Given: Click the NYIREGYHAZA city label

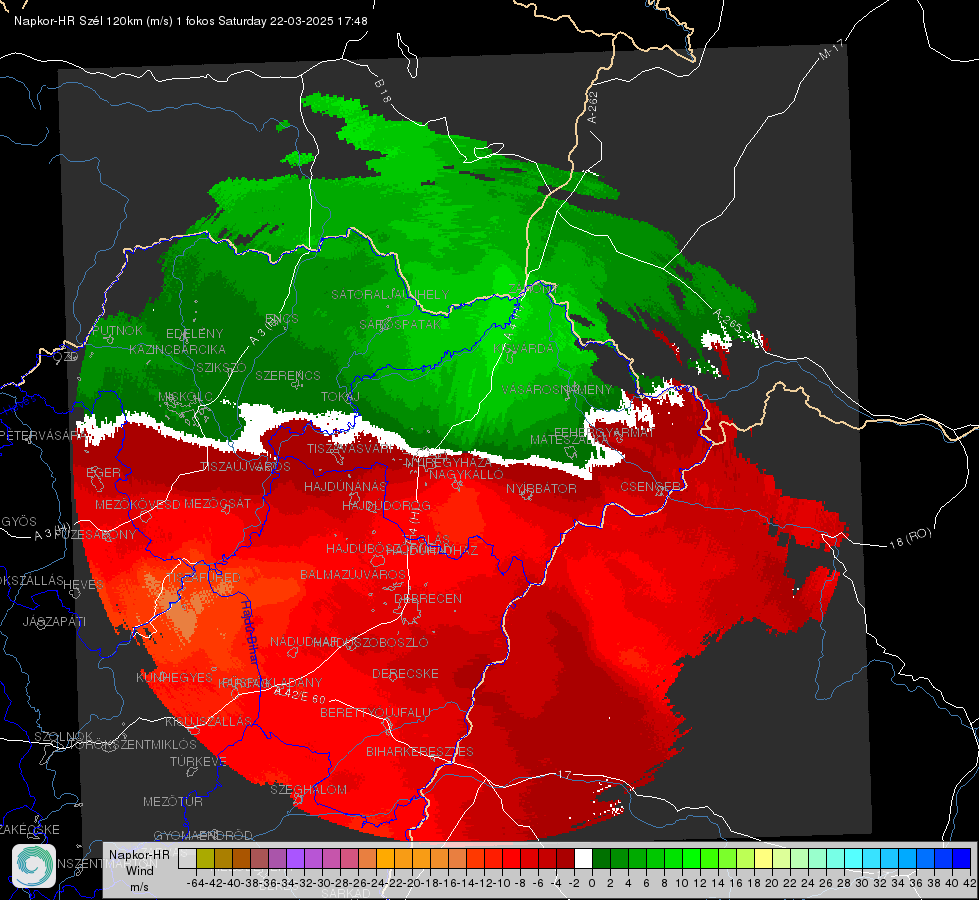Looking at the screenshot, I should pos(448,463).
